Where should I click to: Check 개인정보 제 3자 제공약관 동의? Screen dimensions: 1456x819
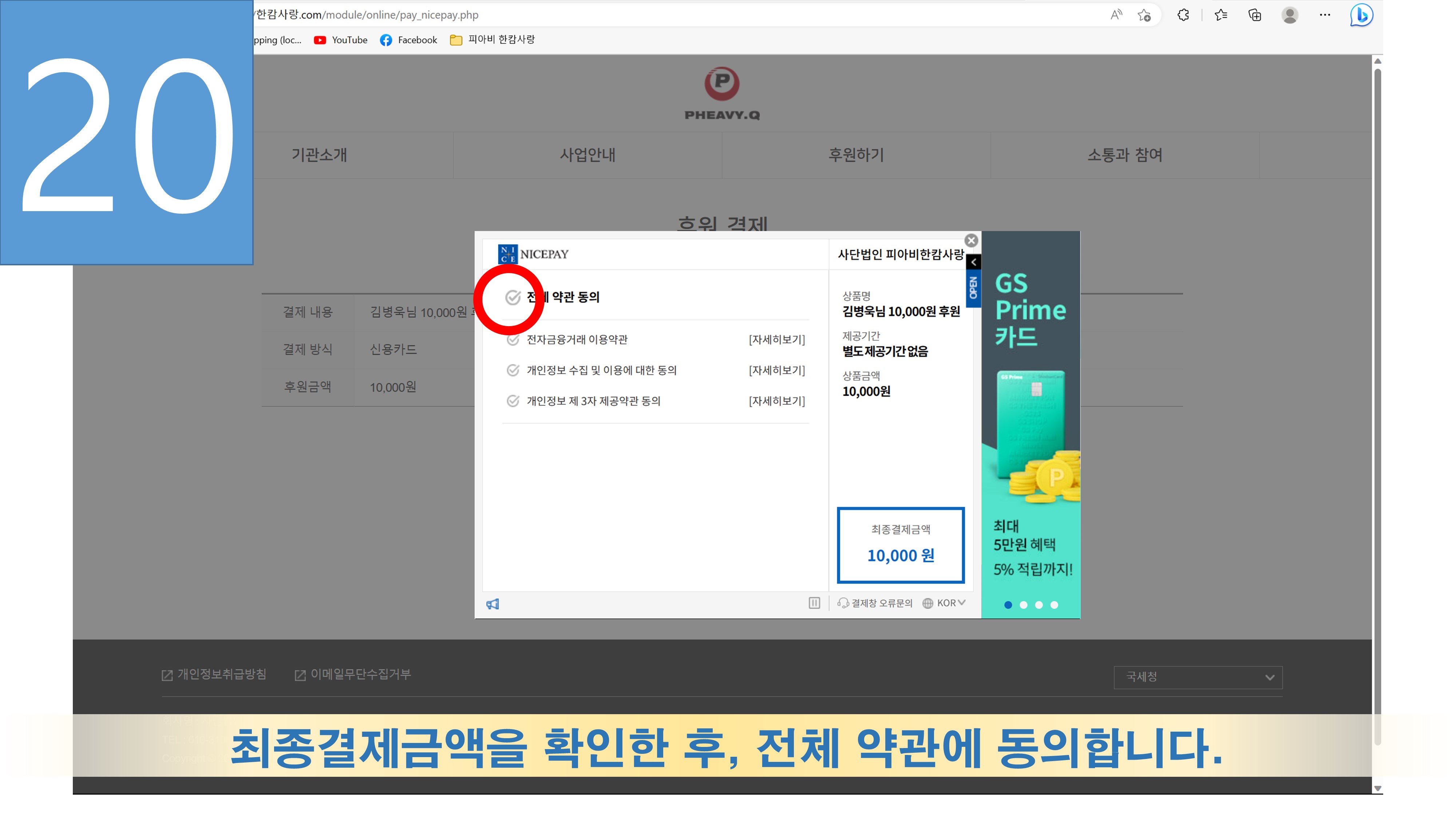pyautogui.click(x=513, y=401)
